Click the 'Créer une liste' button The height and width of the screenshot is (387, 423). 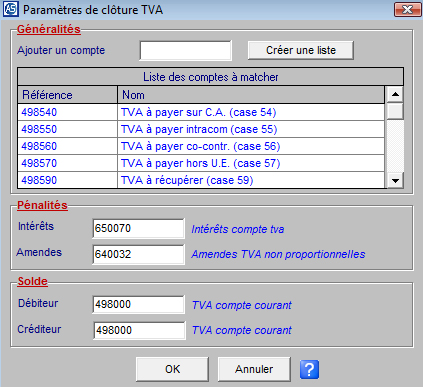(301, 50)
